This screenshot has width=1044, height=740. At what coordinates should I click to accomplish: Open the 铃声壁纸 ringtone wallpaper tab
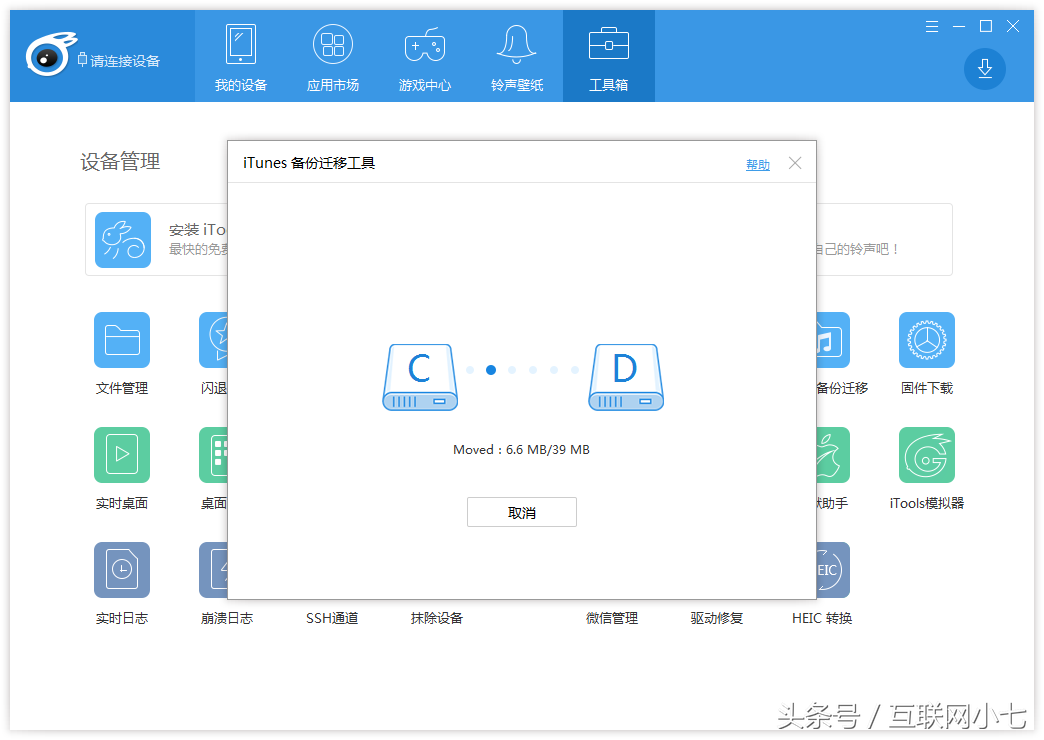(x=517, y=58)
